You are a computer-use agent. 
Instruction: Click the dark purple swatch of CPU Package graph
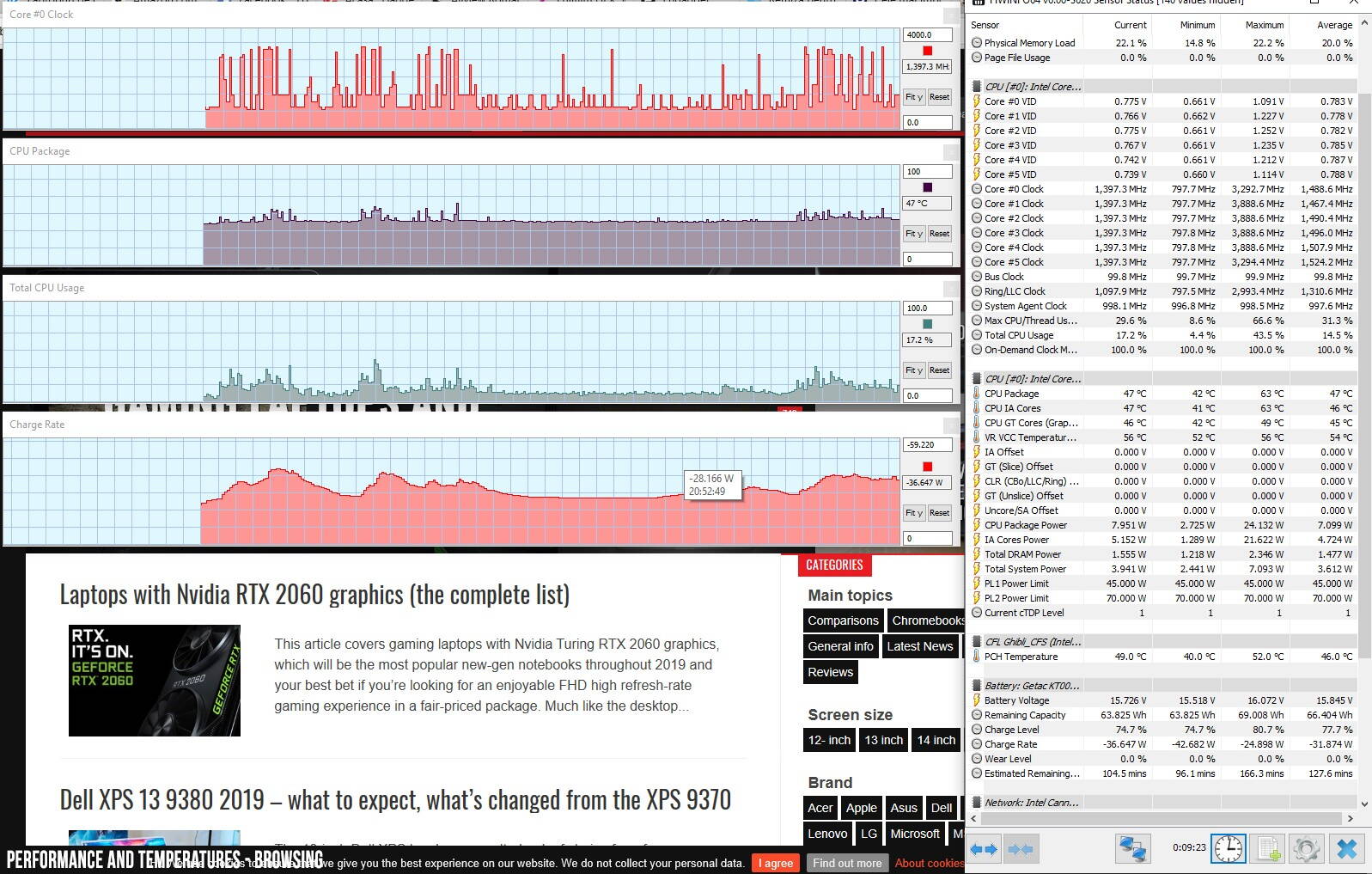click(x=927, y=187)
